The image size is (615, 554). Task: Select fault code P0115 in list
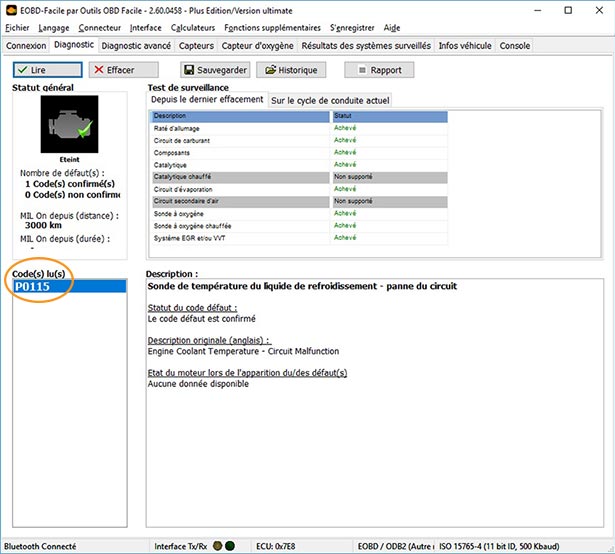[x=69, y=286]
